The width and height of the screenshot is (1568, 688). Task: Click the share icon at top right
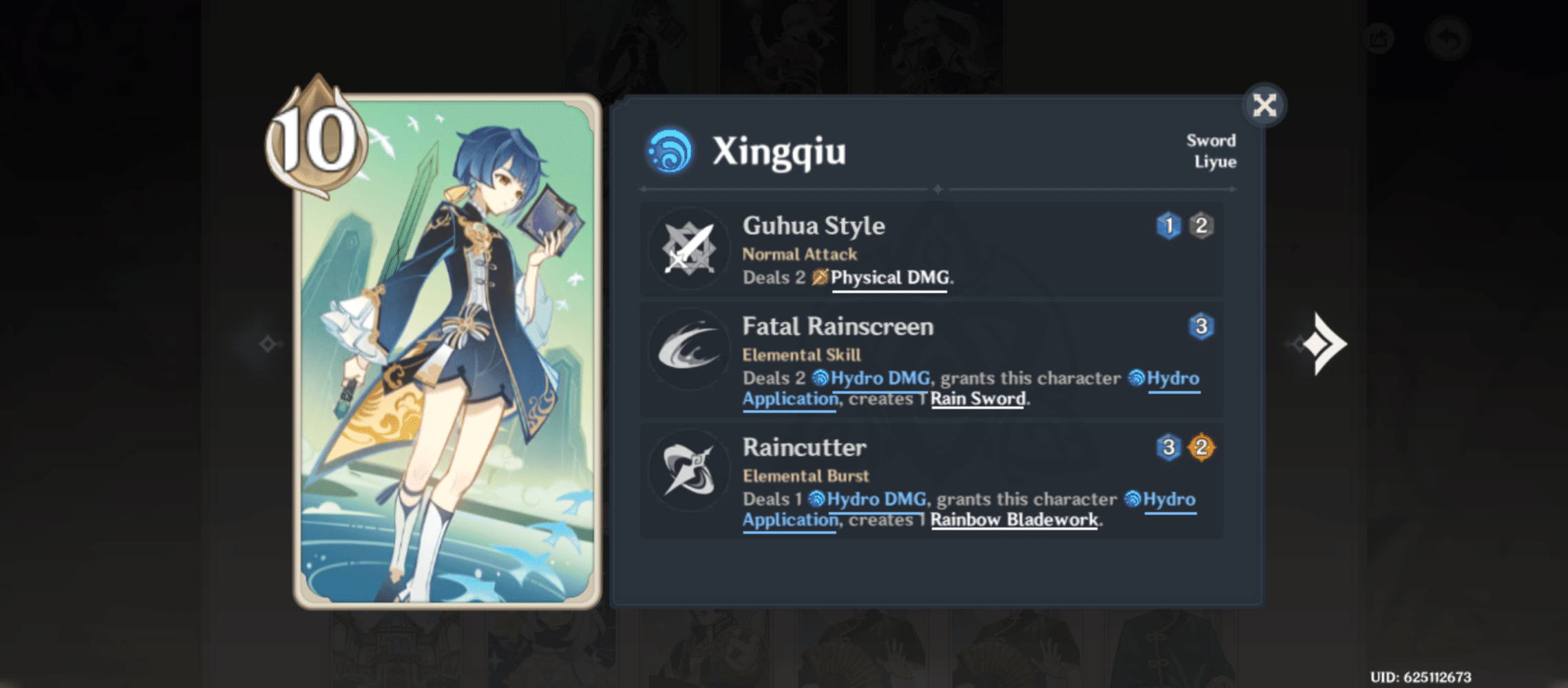pos(1379,38)
